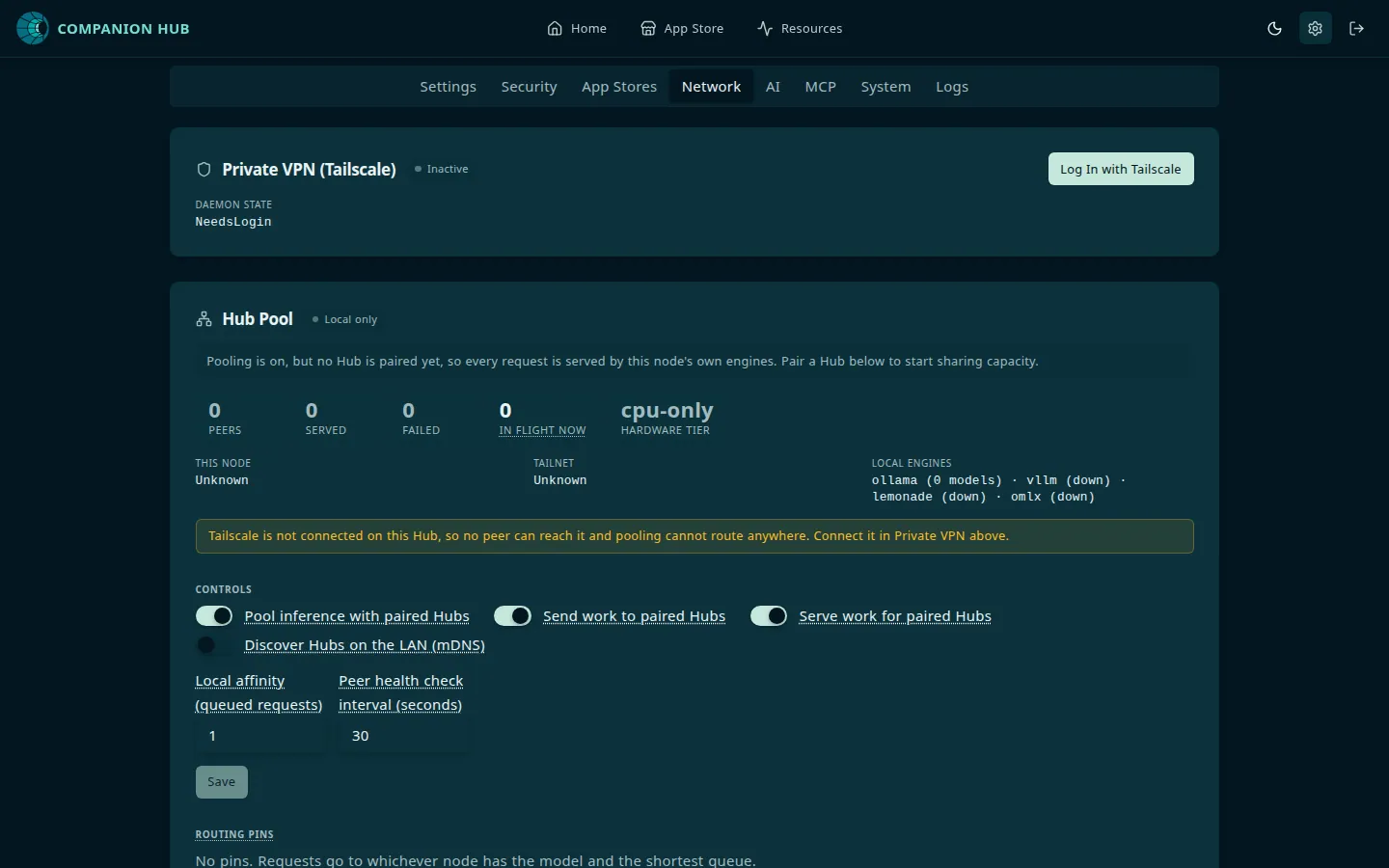Click the Private VPN shield icon
Image resolution: width=1389 pixels, height=868 pixels.
(204, 170)
